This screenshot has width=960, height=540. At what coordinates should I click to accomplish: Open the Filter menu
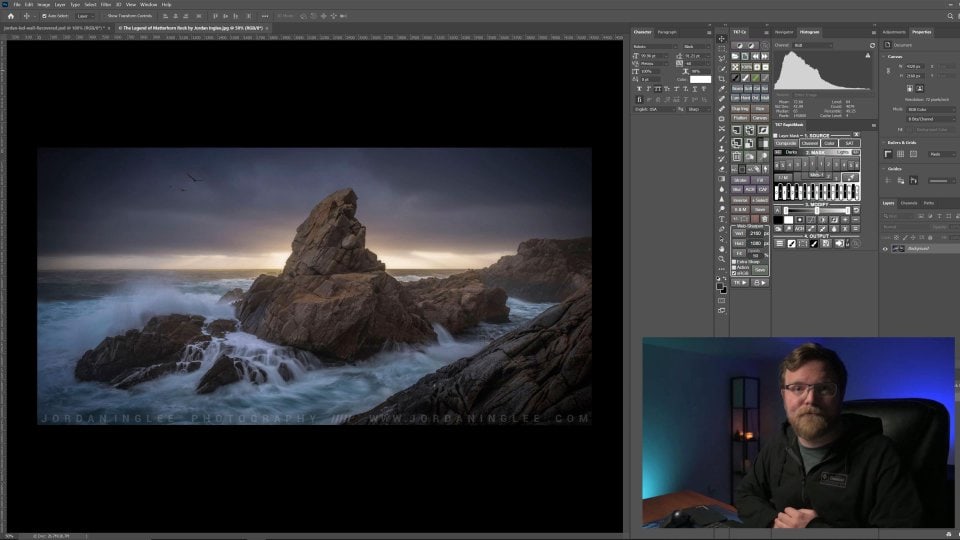point(106,4)
